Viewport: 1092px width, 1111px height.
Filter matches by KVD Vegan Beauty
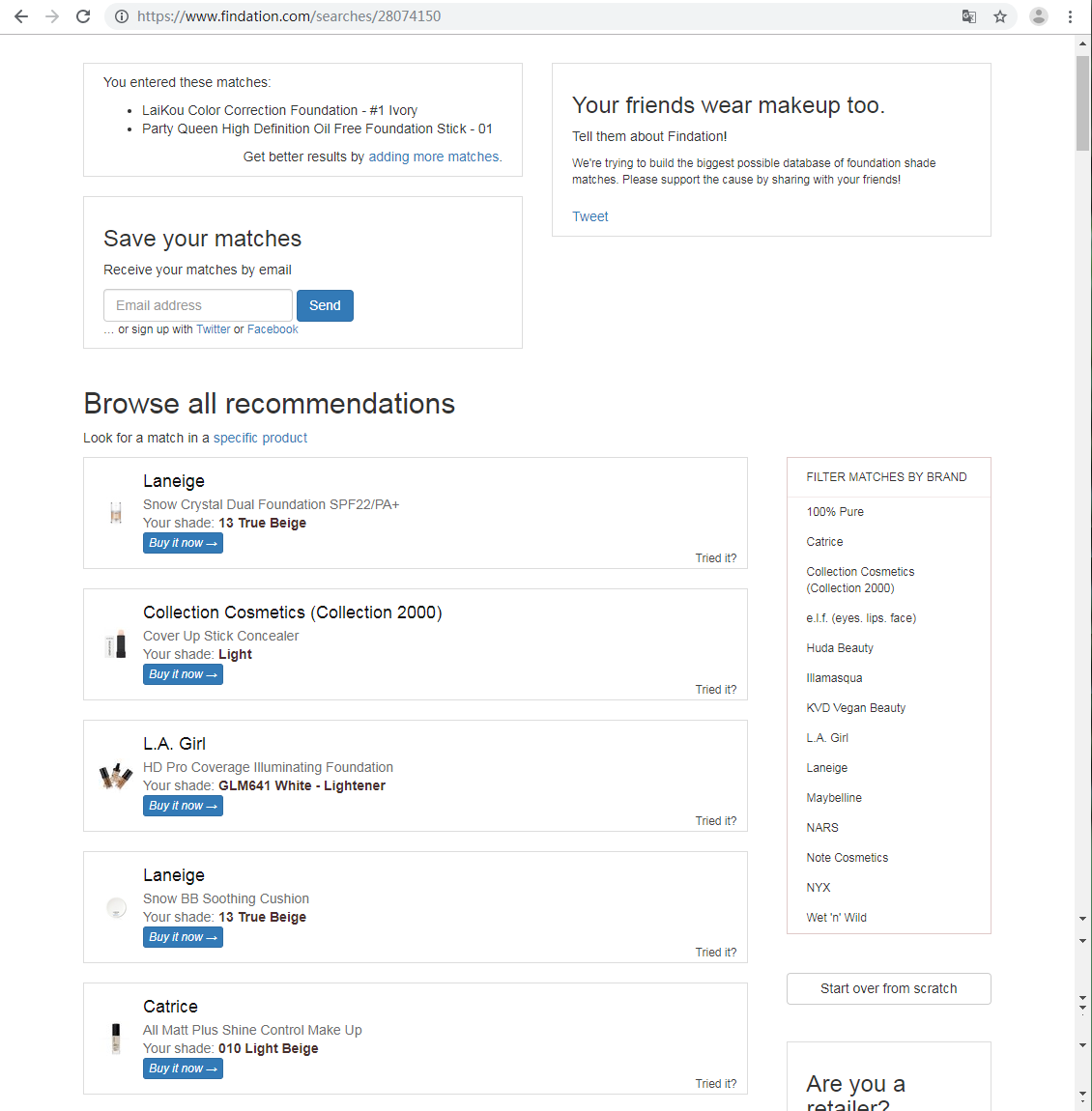pos(856,708)
